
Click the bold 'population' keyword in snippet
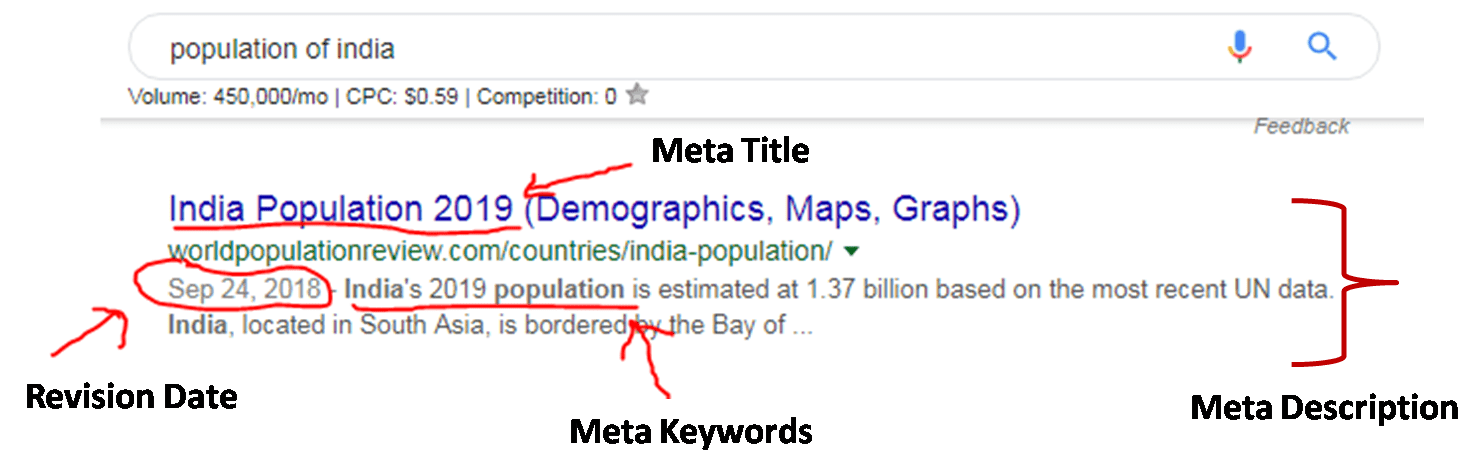[560, 290]
